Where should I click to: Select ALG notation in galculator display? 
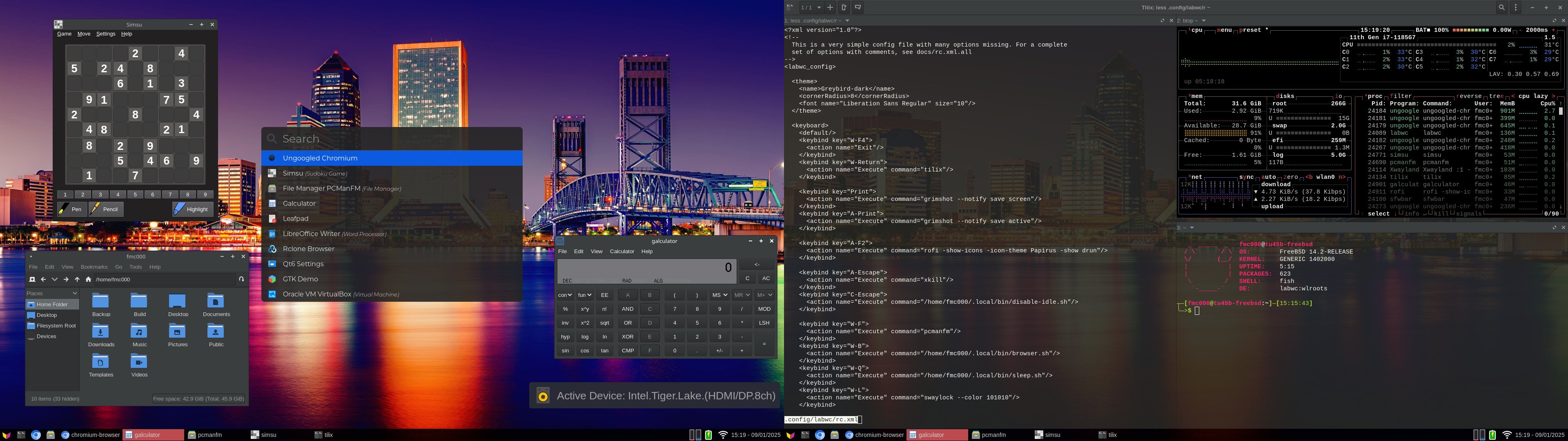(658, 281)
